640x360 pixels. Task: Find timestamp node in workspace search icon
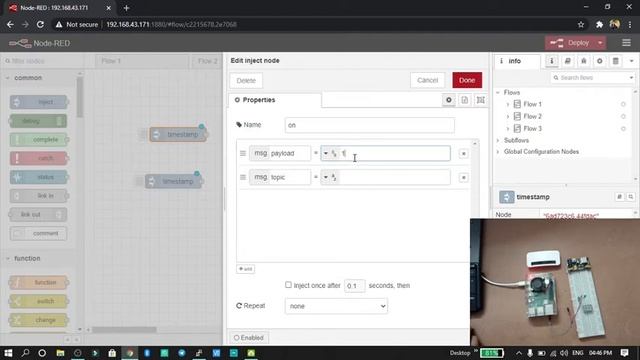click(631, 197)
